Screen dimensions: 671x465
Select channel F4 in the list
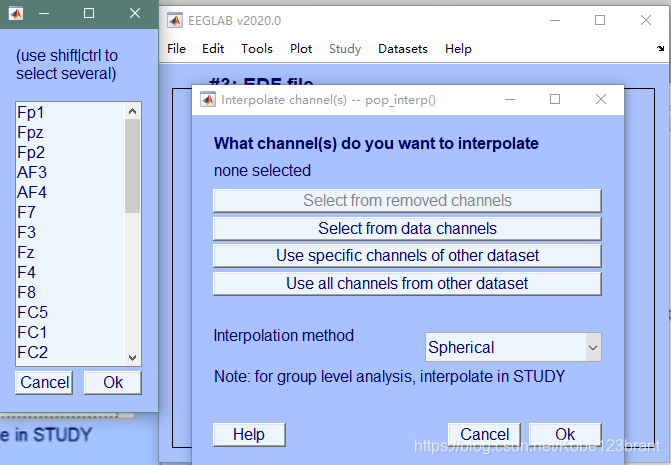click(x=70, y=272)
